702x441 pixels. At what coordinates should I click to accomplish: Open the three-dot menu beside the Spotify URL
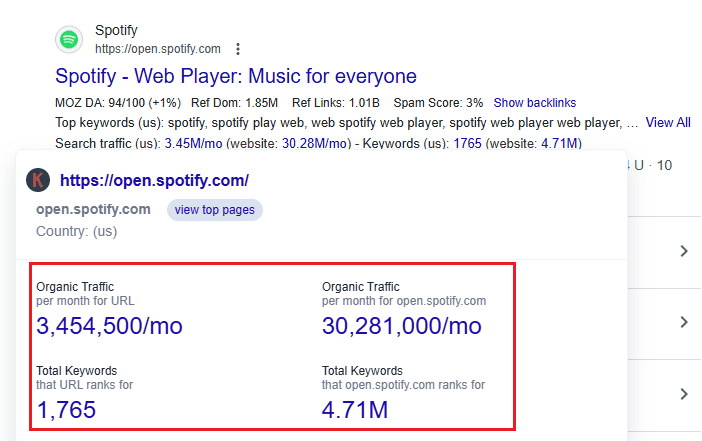click(238, 49)
